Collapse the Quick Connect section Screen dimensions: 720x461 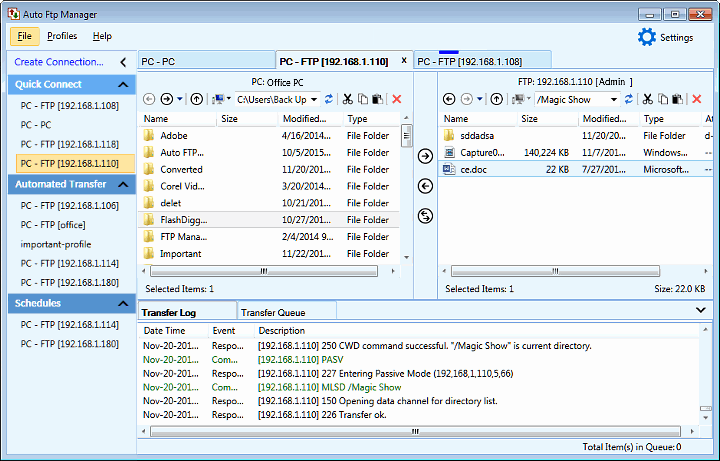click(x=123, y=85)
